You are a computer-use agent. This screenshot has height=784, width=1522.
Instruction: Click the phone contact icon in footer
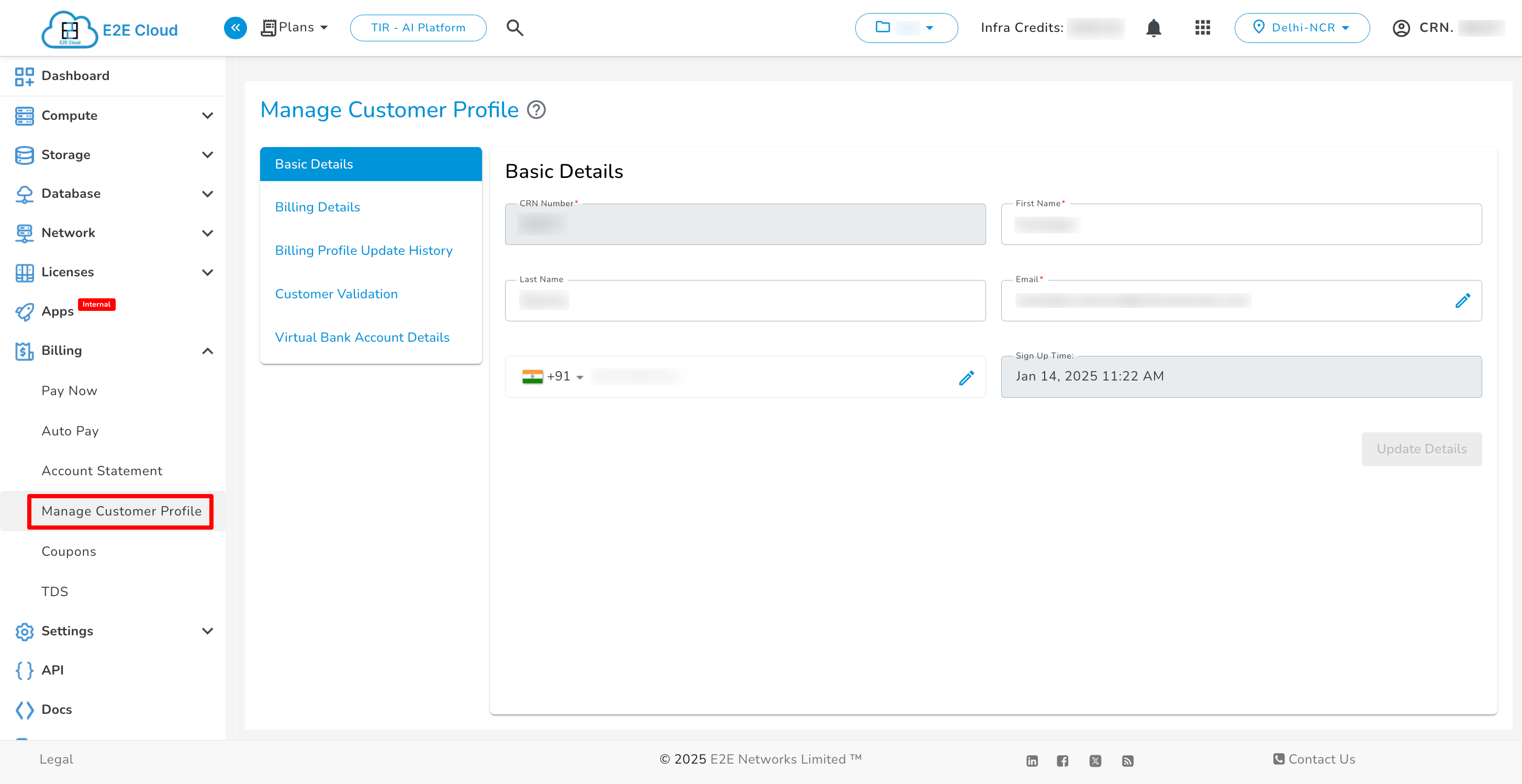click(1279, 758)
